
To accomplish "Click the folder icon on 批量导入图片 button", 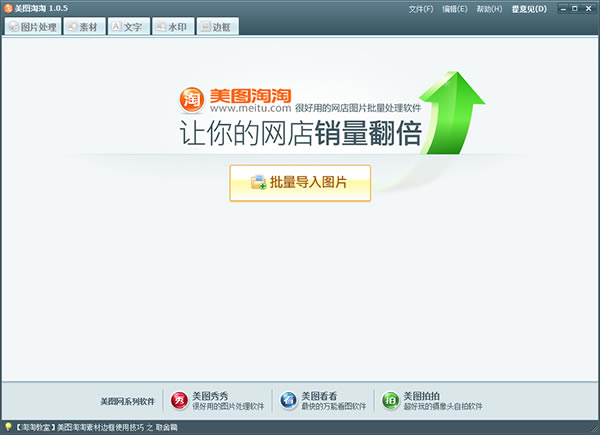I will pyautogui.click(x=258, y=182).
